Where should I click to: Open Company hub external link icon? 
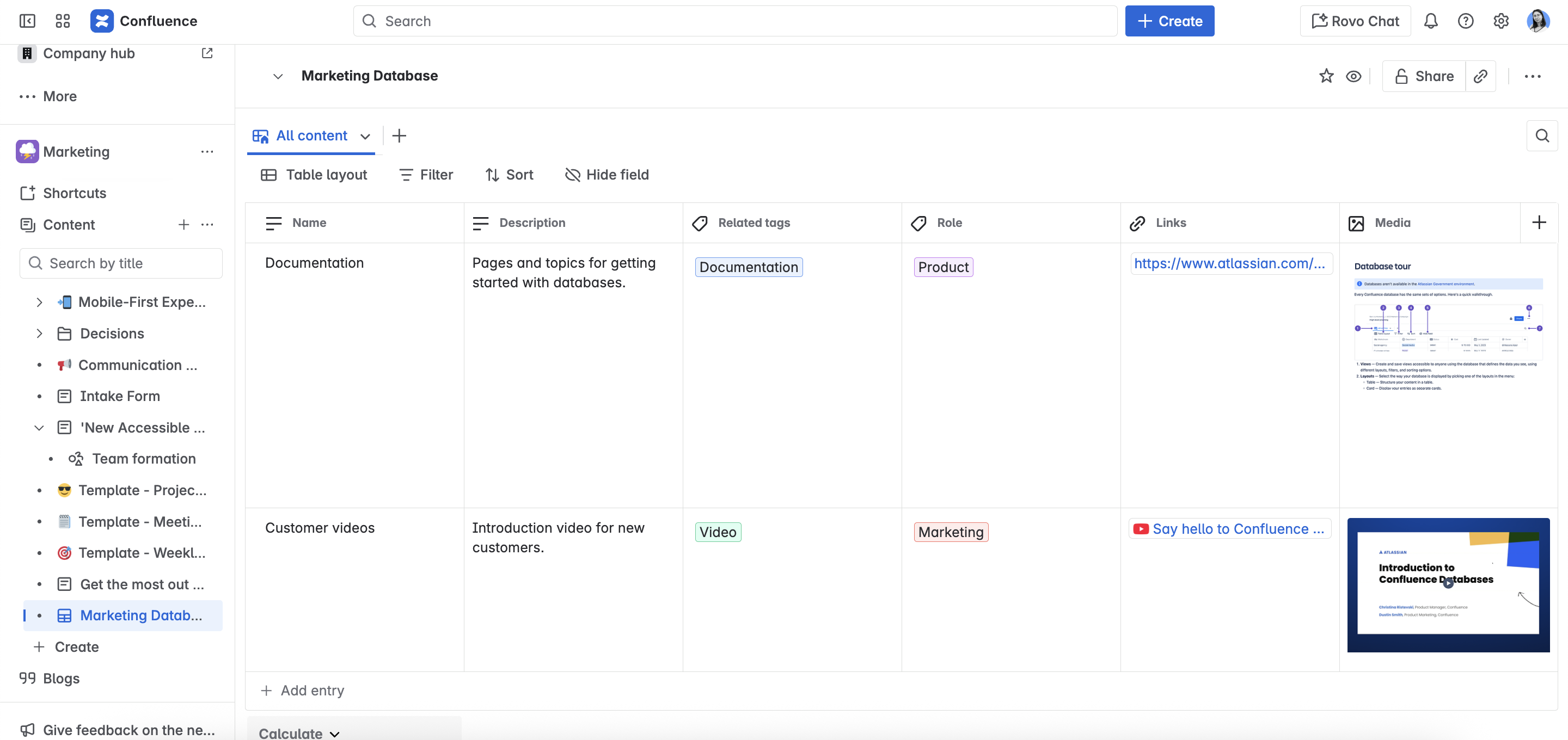pos(207,53)
